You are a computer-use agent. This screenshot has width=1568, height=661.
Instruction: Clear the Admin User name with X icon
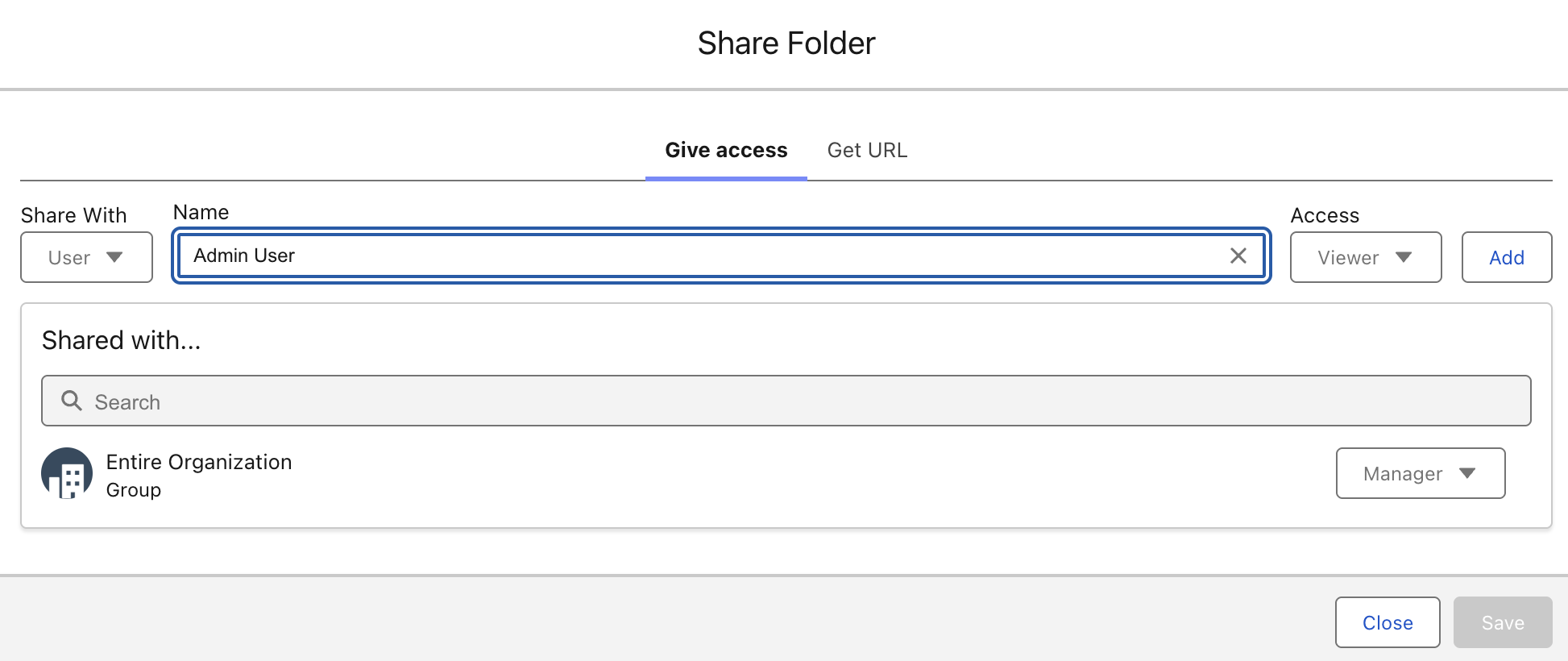pos(1238,256)
